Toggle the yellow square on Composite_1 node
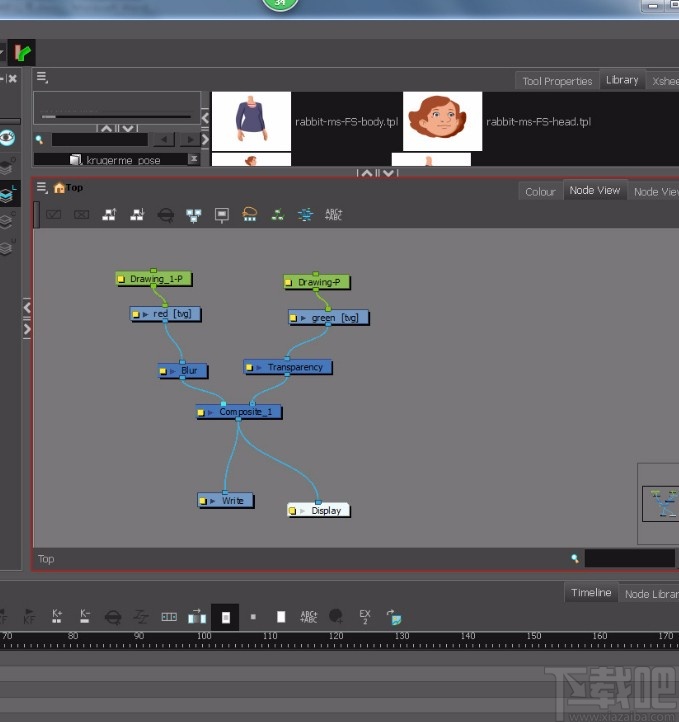This screenshot has height=722, width=679. tap(200, 413)
